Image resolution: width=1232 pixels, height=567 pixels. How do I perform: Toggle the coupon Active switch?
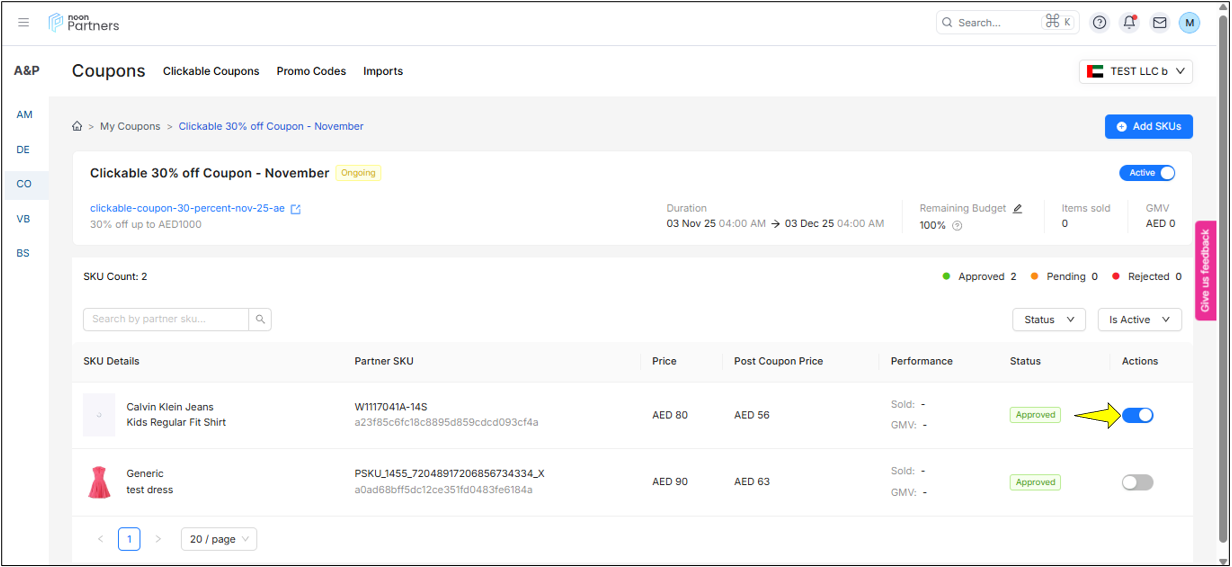(1147, 173)
